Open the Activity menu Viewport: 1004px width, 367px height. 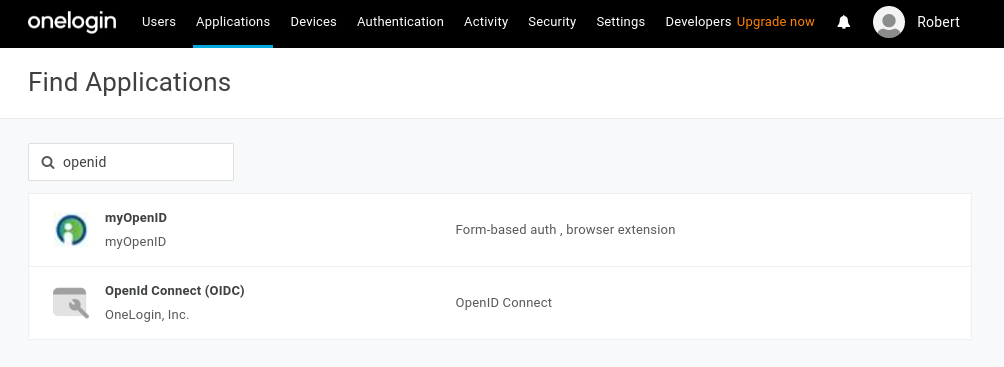pyautogui.click(x=486, y=22)
